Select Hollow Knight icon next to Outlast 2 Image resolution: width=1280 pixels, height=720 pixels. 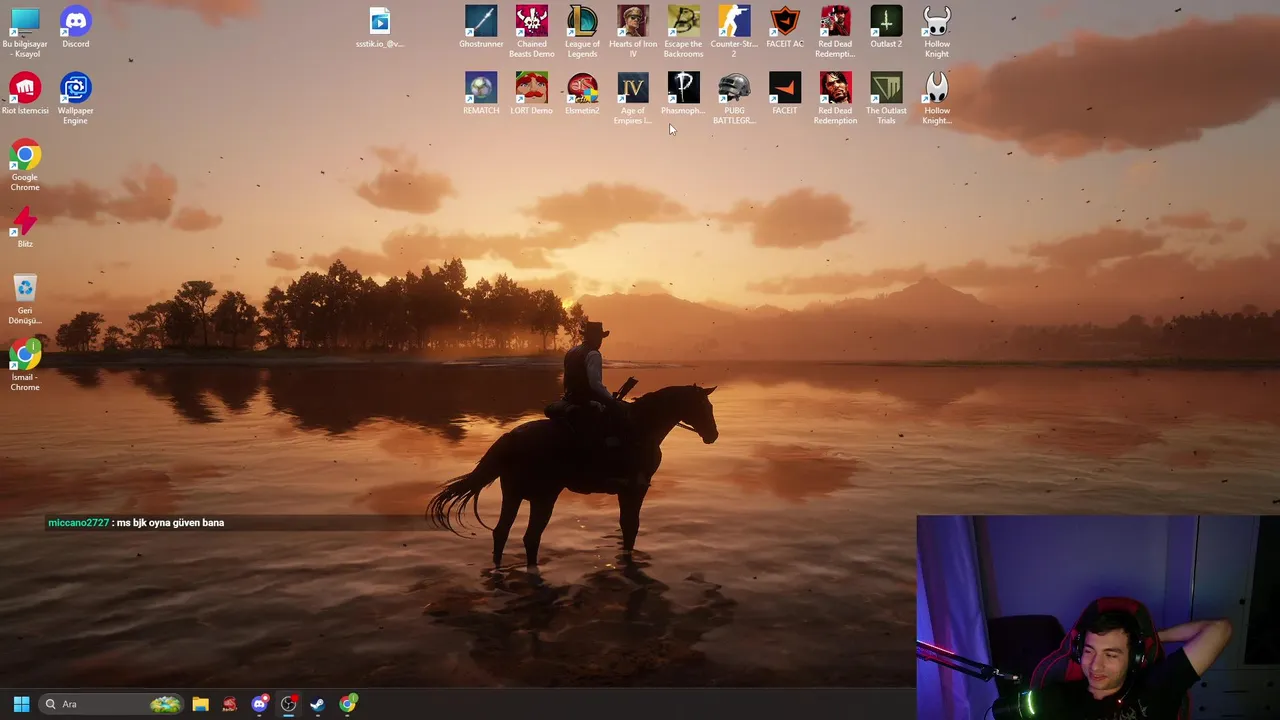tap(937, 31)
